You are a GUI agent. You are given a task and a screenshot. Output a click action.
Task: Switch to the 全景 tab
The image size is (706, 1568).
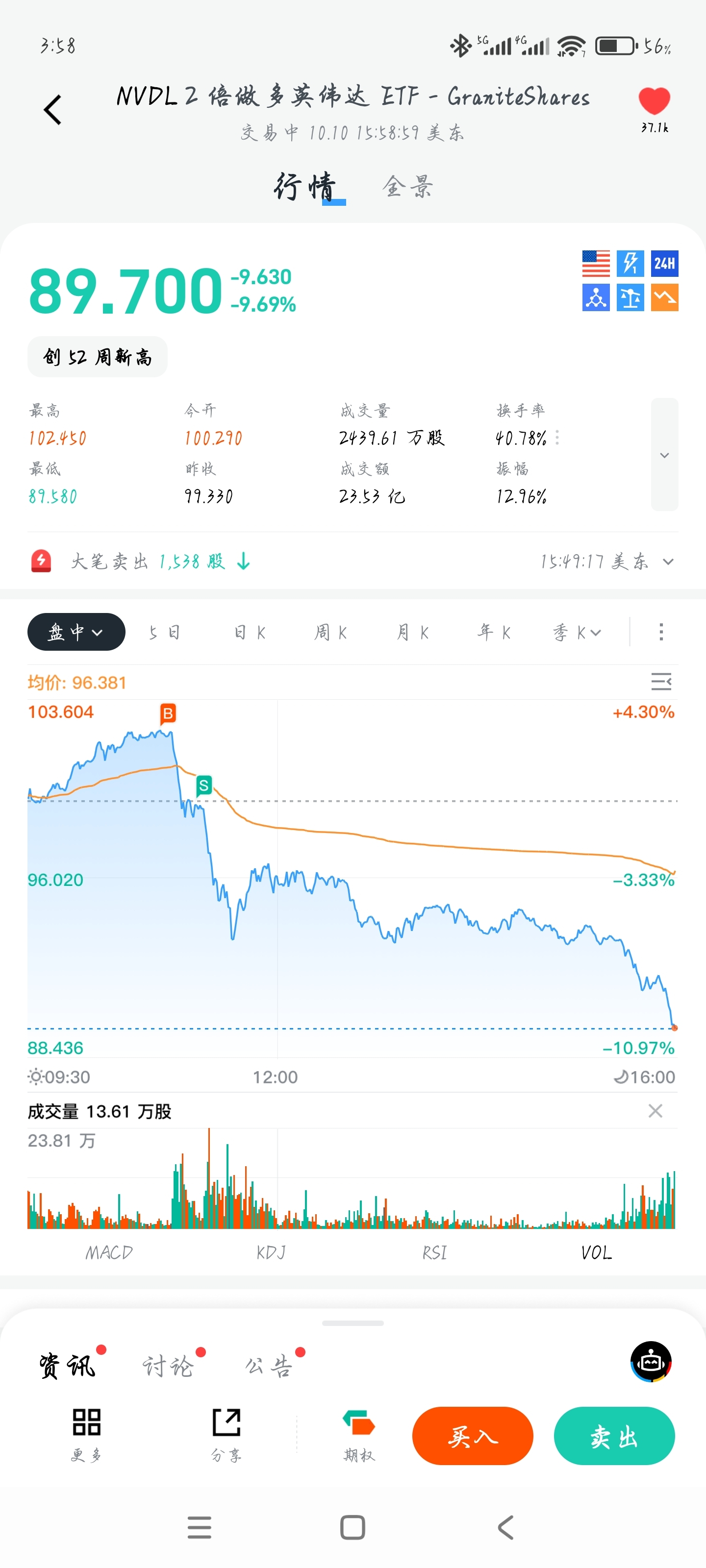[x=407, y=187]
